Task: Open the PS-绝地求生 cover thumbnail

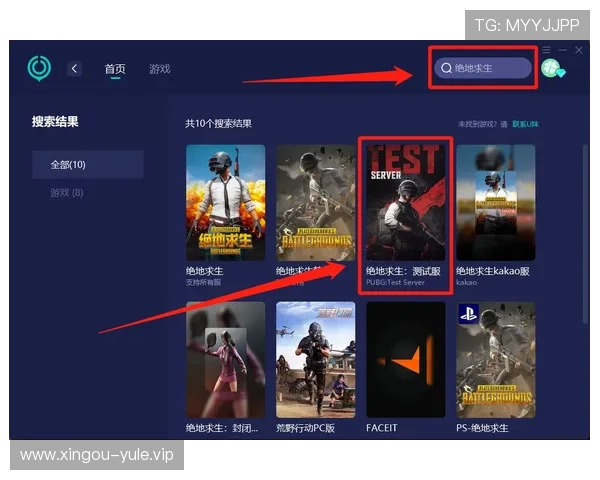Action: (496, 360)
